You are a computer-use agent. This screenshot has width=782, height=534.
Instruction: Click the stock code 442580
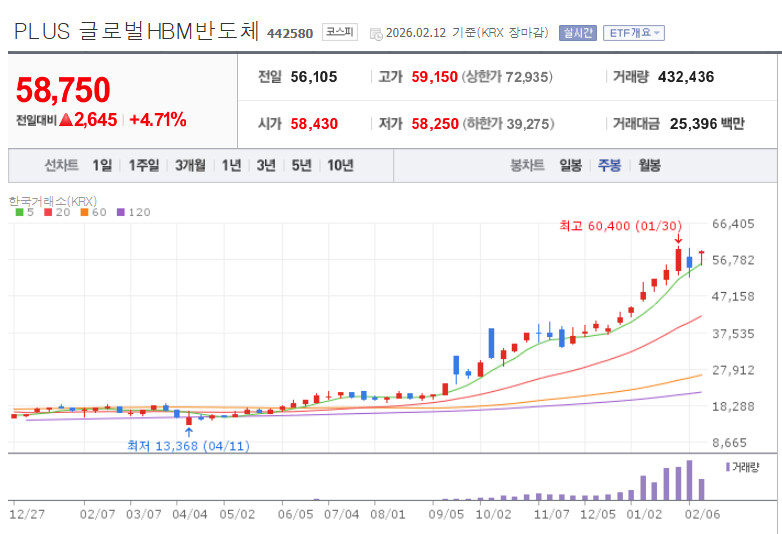point(289,33)
